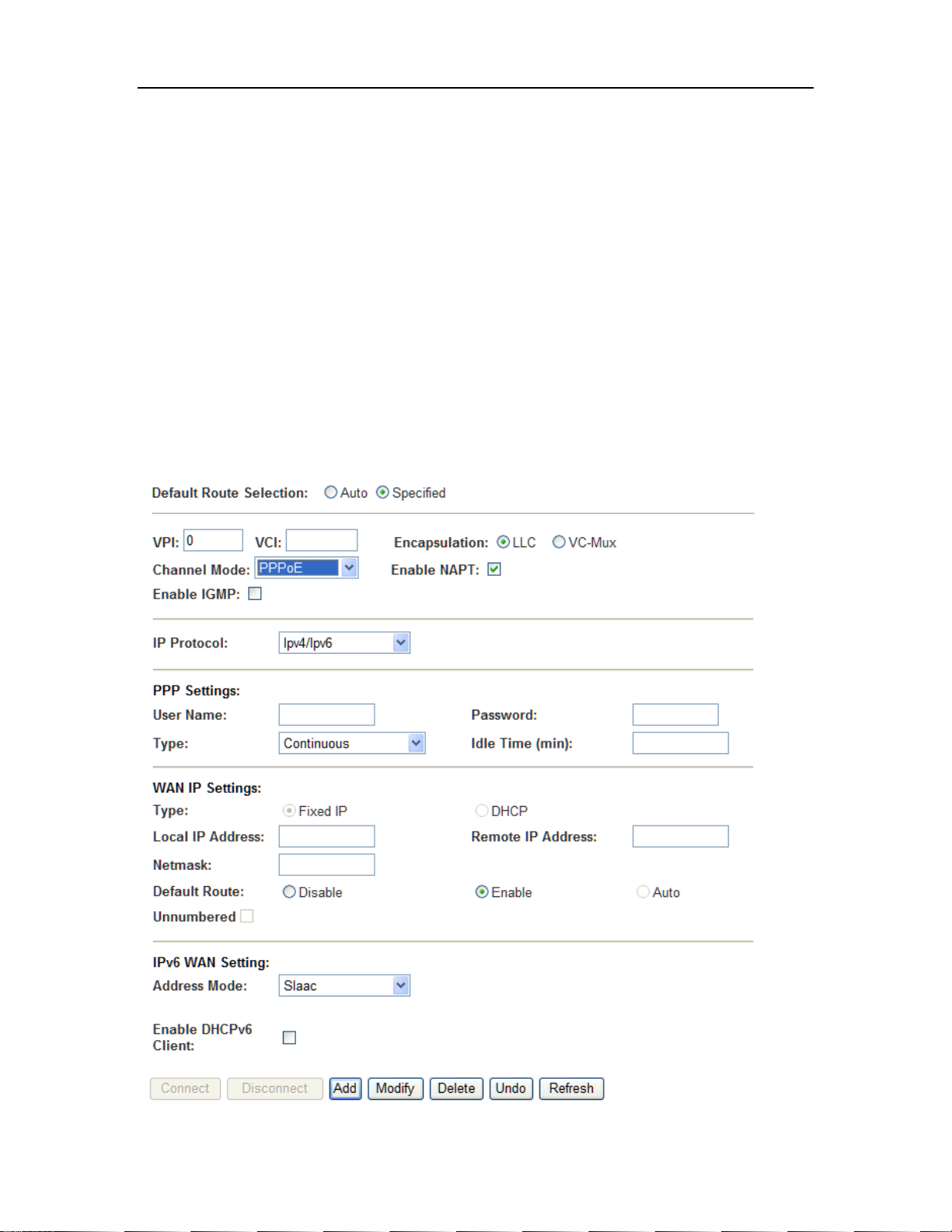The height and width of the screenshot is (1232, 952).
Task: Toggle Enable DHCPv6 Client checkbox
Action: [289, 1038]
